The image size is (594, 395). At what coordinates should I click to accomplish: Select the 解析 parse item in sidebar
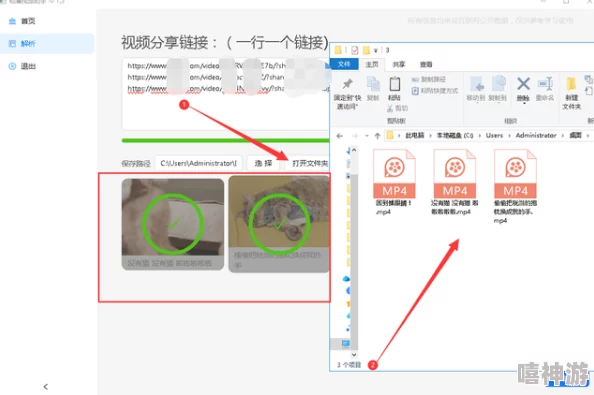[x=47, y=44]
